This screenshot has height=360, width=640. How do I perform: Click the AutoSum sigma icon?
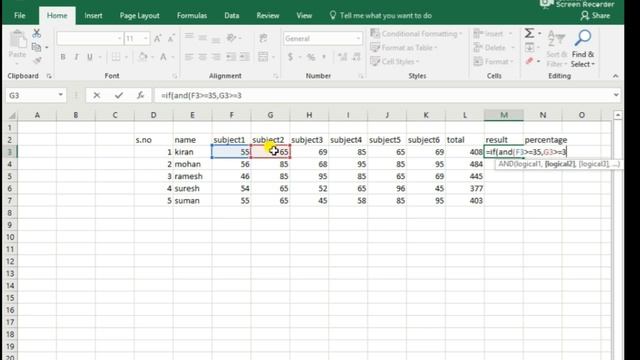tap(529, 33)
